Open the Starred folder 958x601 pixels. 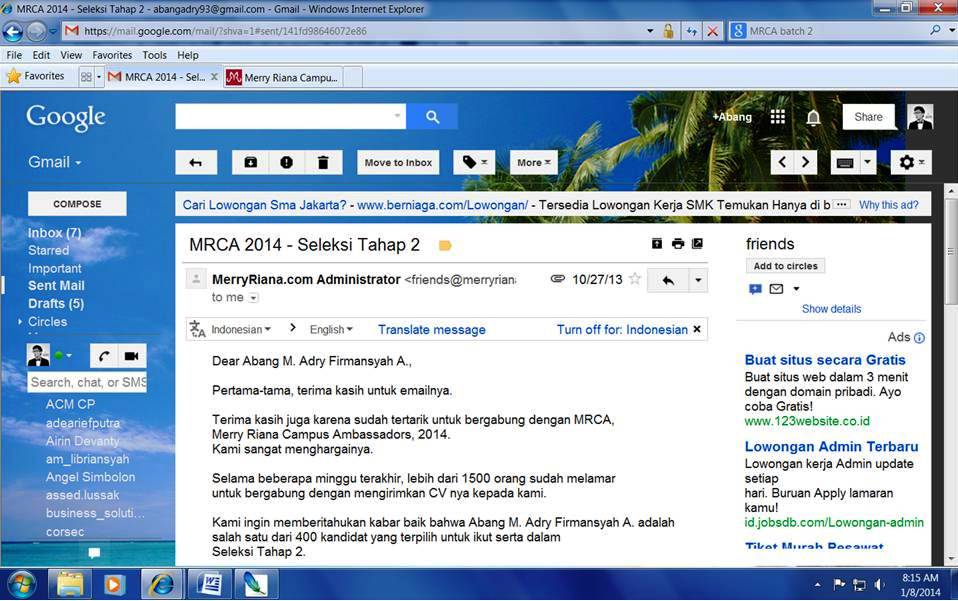48,250
